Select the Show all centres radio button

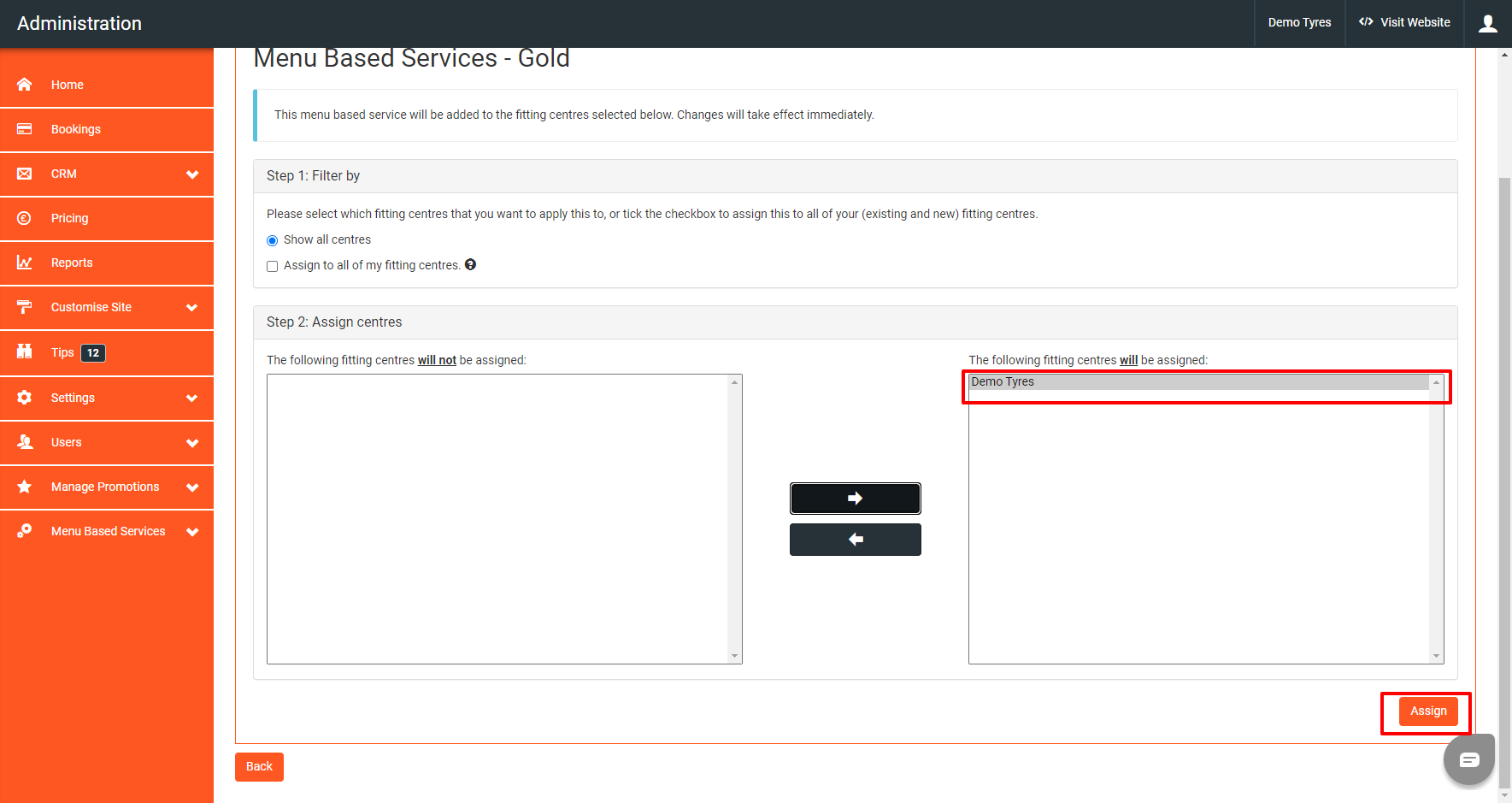pos(272,240)
